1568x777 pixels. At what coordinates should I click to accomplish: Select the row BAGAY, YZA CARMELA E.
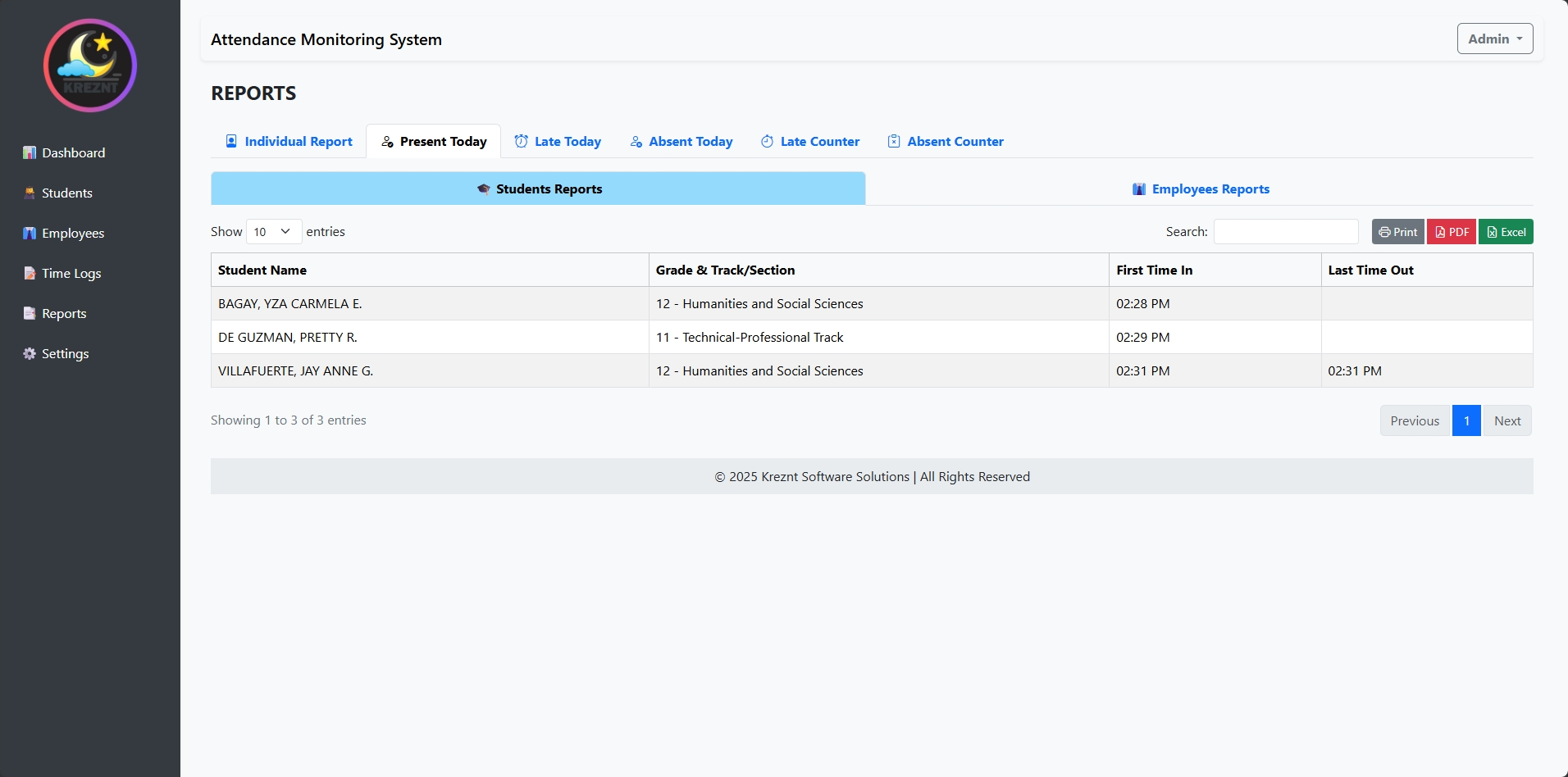[x=872, y=303]
